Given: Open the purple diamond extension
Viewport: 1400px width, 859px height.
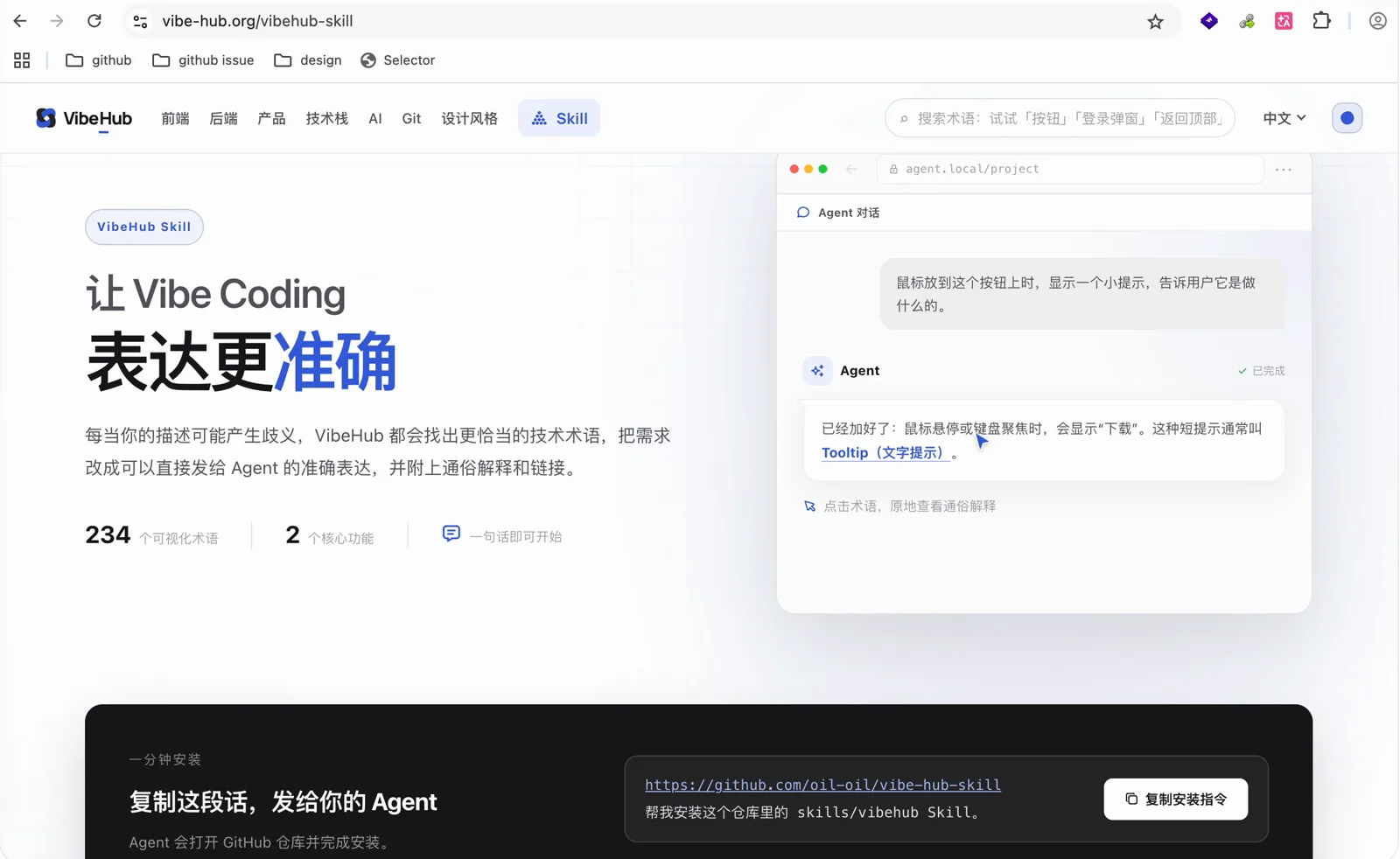Looking at the screenshot, I should point(1209,21).
